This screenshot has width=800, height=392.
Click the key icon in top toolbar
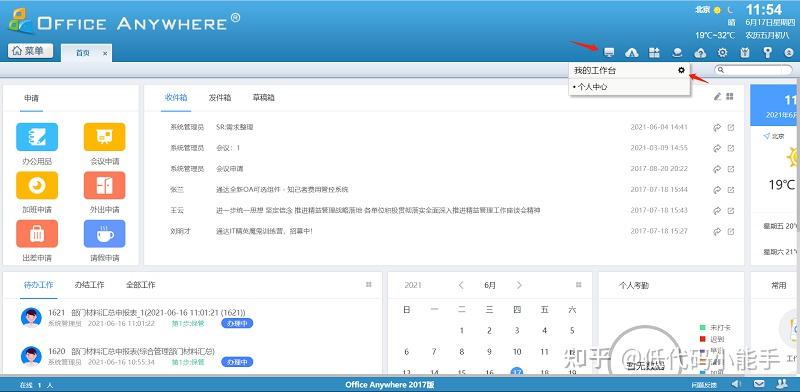pos(767,53)
